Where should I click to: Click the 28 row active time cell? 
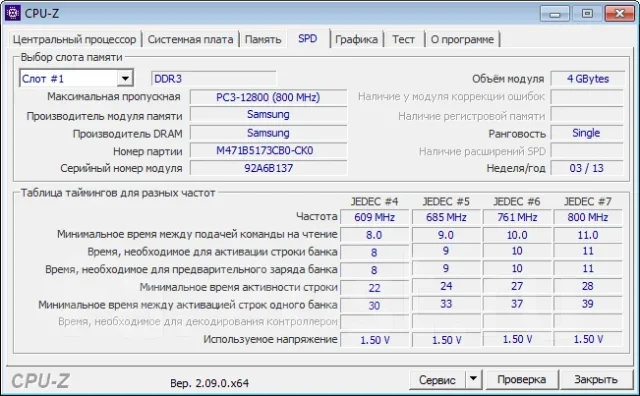point(588,286)
